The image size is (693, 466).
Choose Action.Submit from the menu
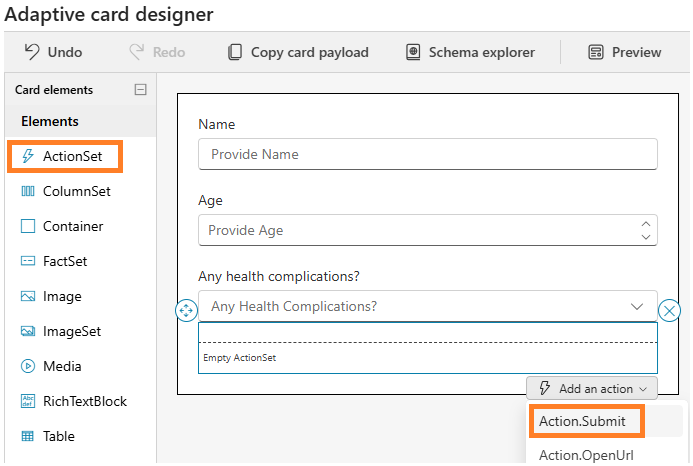pyautogui.click(x=583, y=421)
